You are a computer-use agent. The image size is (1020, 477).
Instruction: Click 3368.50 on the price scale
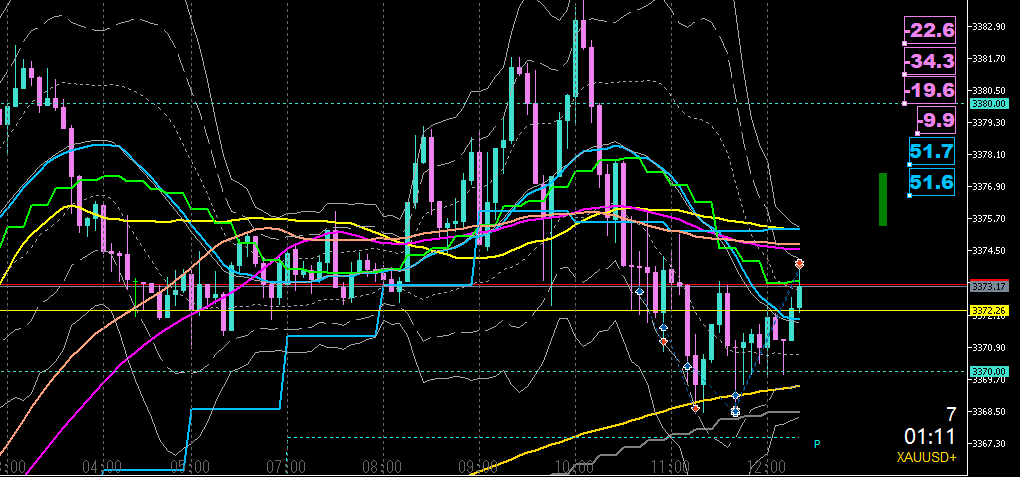point(989,411)
